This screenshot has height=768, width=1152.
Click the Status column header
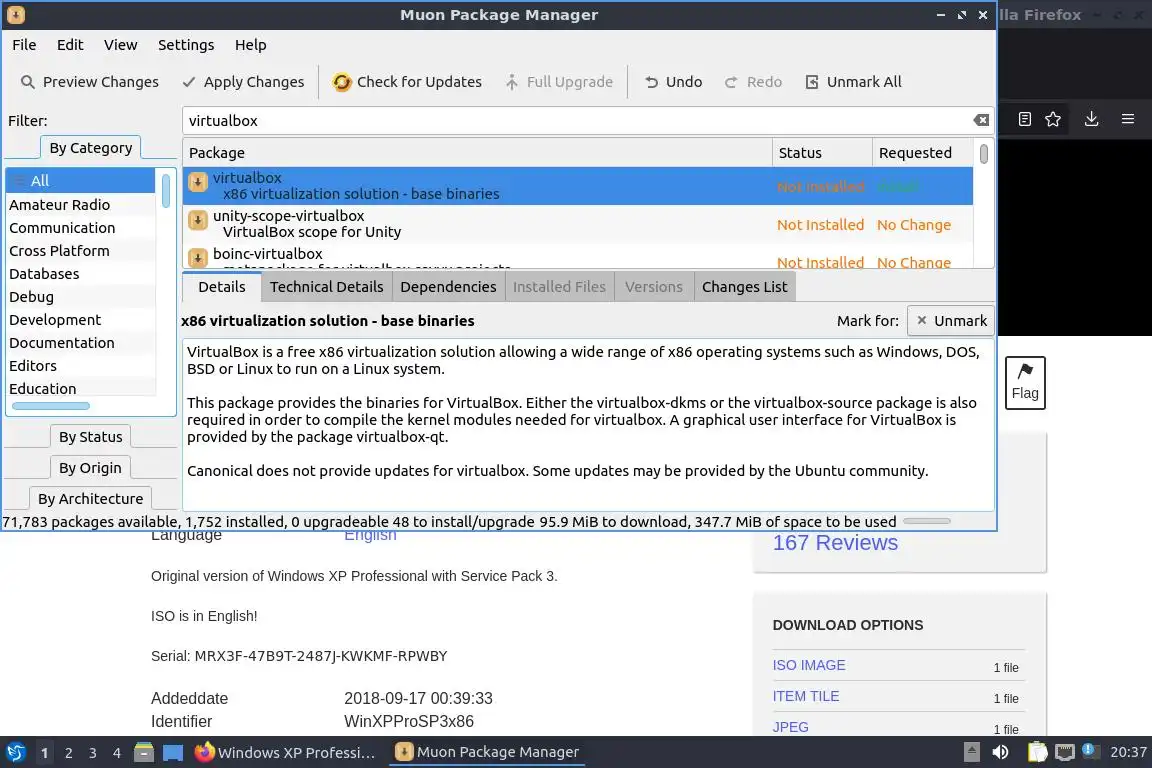coord(822,153)
